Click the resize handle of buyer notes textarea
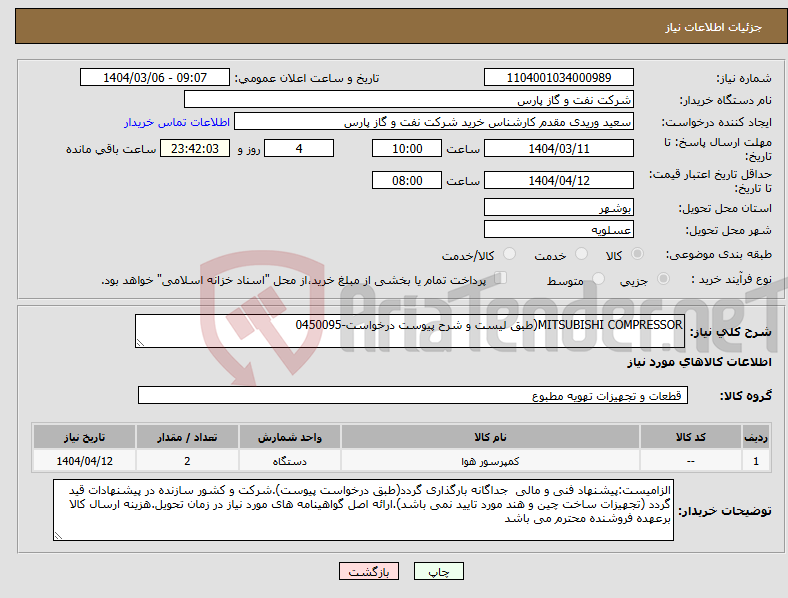 coord(58,536)
